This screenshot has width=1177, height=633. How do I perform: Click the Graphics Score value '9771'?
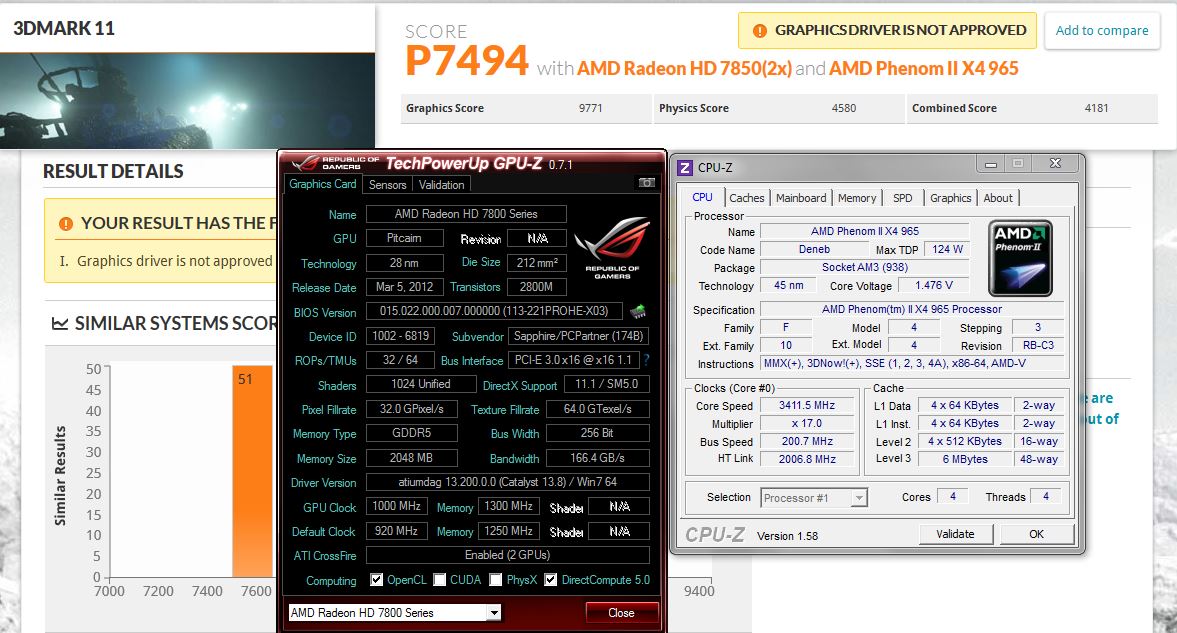591,108
